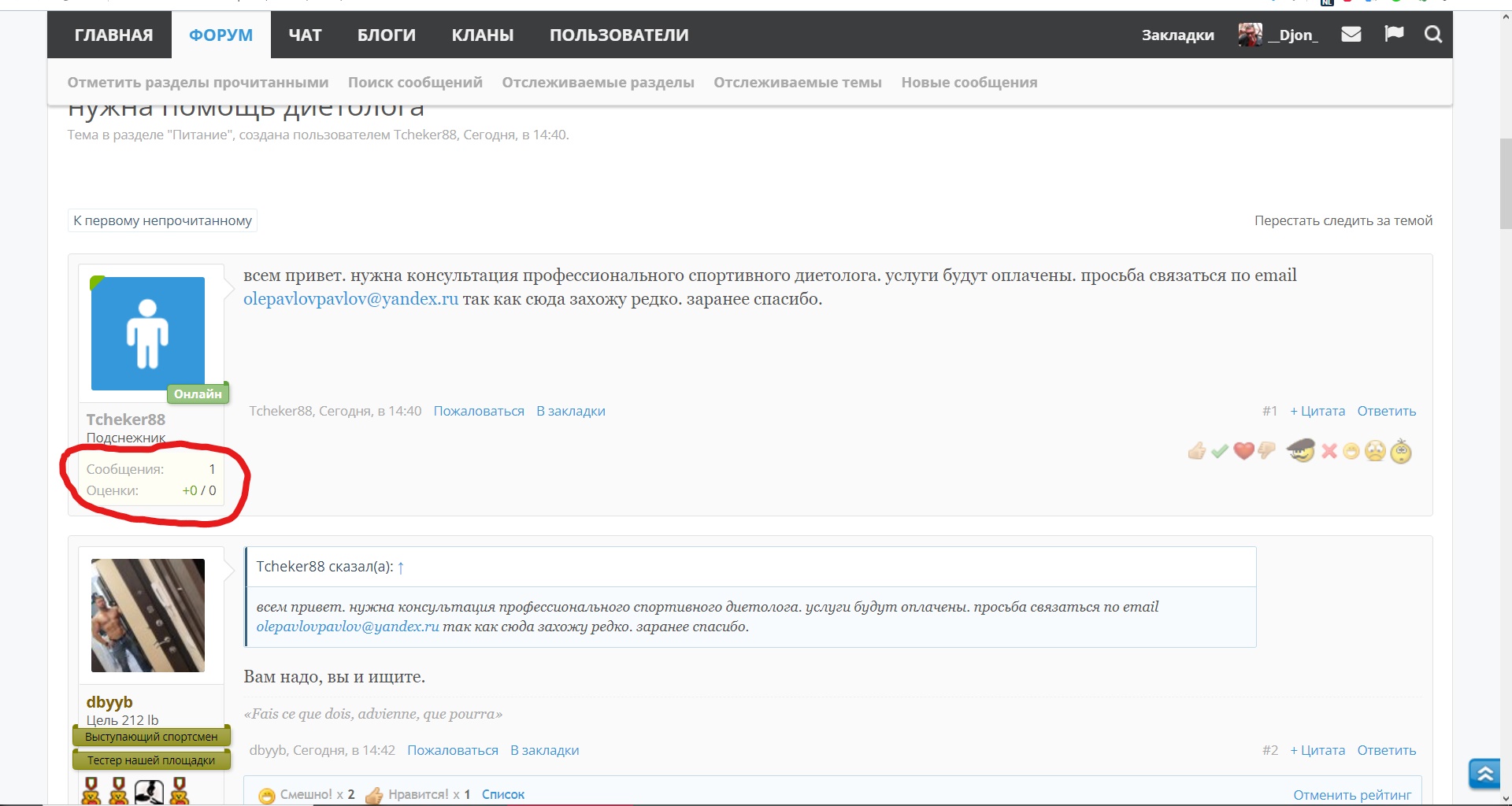Open 'Отслеживаемые разделы' link
The image size is (1512, 806).
[x=598, y=82]
